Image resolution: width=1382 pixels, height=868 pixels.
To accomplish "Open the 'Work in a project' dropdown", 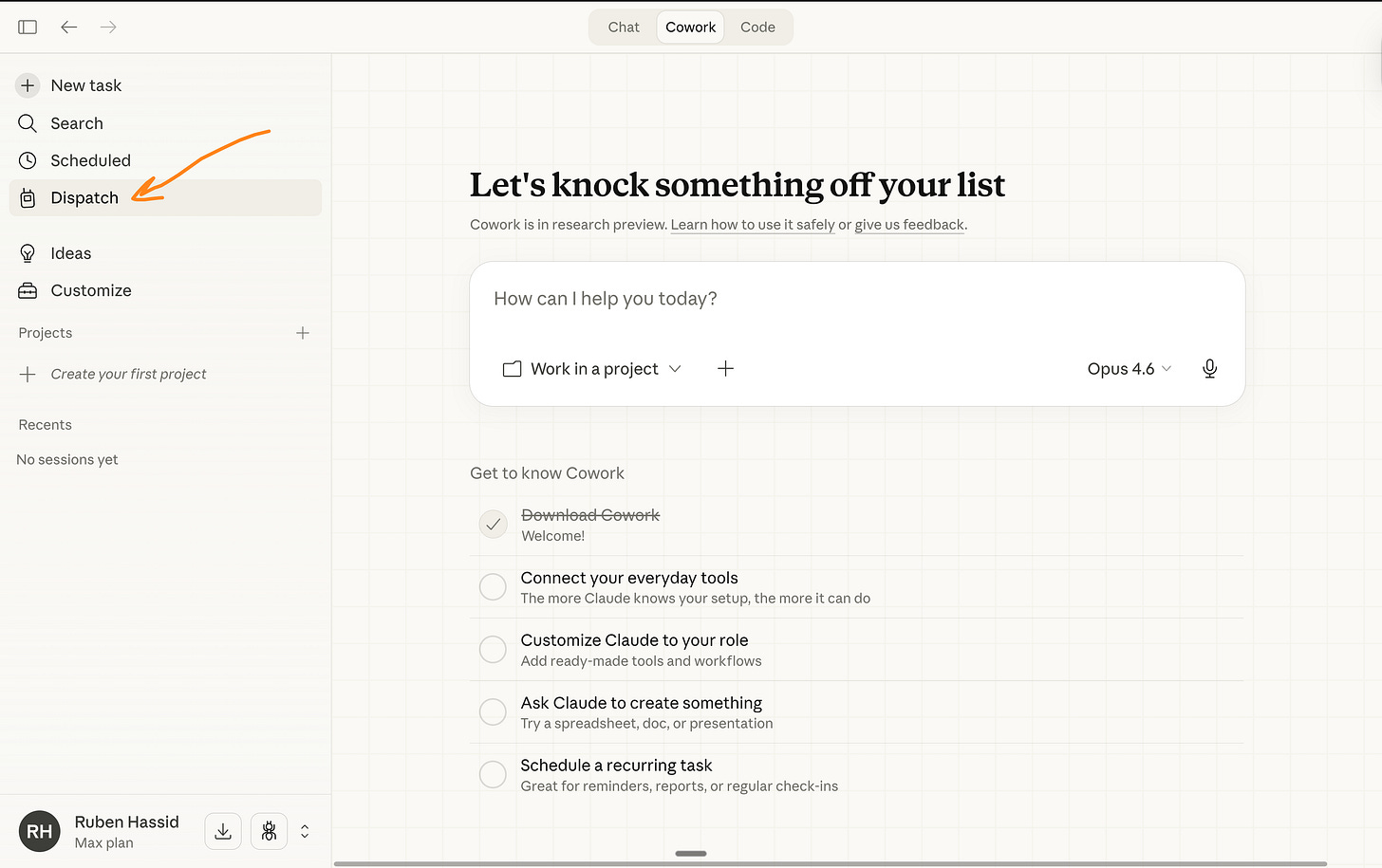I will 592,369.
